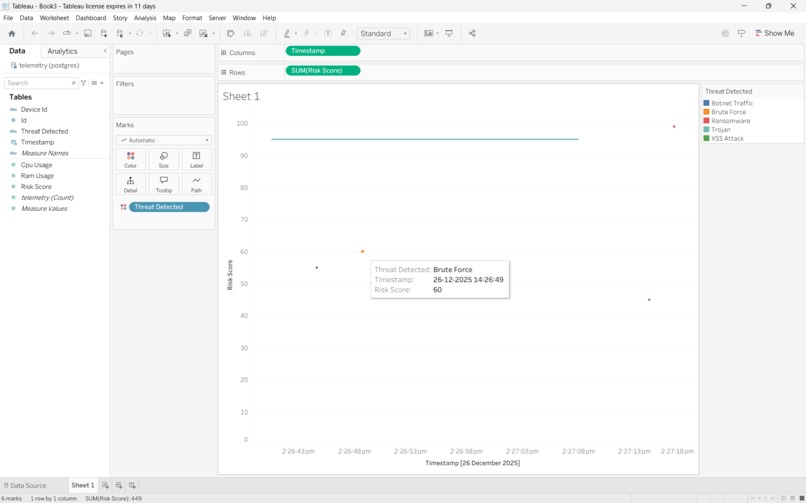
Task: Open the New Worksheet dropdown arrow
Action: pos(177,33)
